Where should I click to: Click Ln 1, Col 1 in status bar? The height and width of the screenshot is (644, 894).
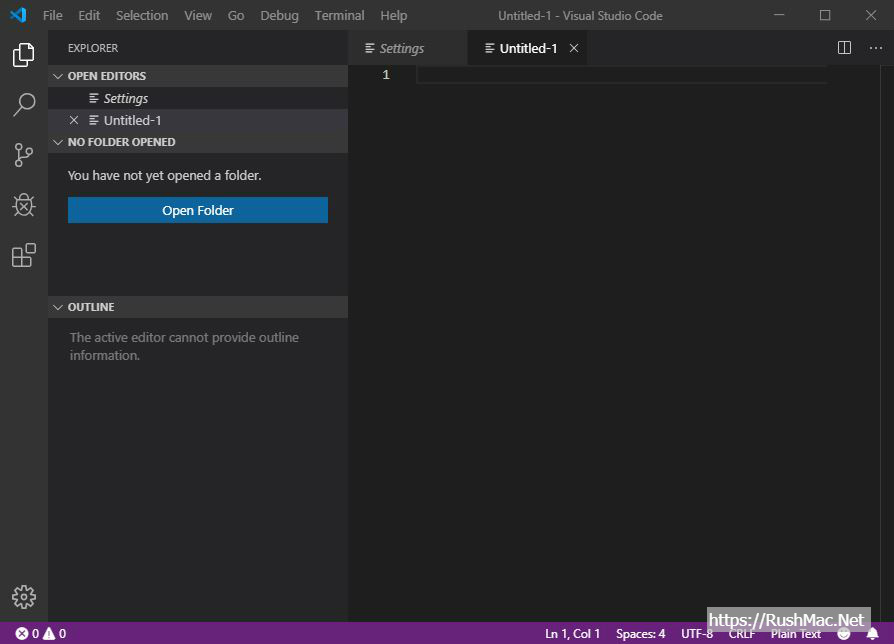pos(572,633)
